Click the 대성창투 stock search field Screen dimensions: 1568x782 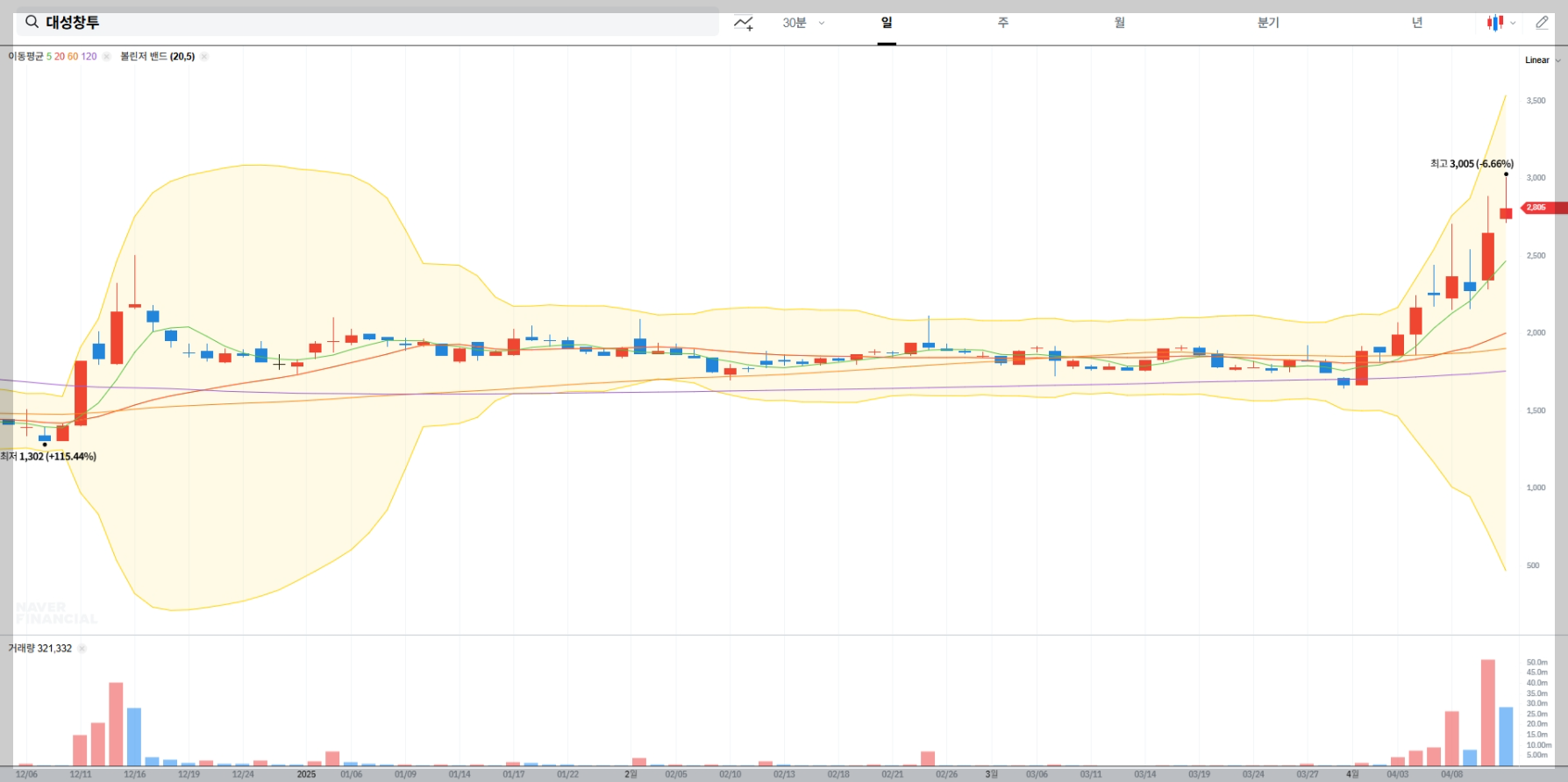click(367, 23)
